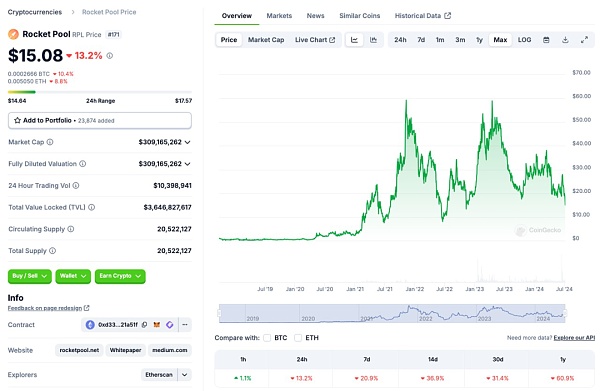Select the 1y time range button
The height and width of the screenshot is (391, 600).
tap(479, 40)
